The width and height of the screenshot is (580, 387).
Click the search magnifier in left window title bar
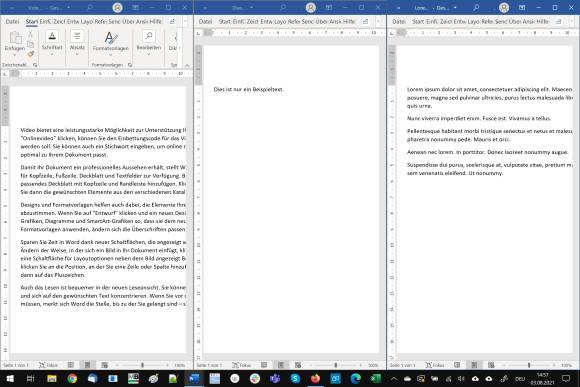(90, 7)
